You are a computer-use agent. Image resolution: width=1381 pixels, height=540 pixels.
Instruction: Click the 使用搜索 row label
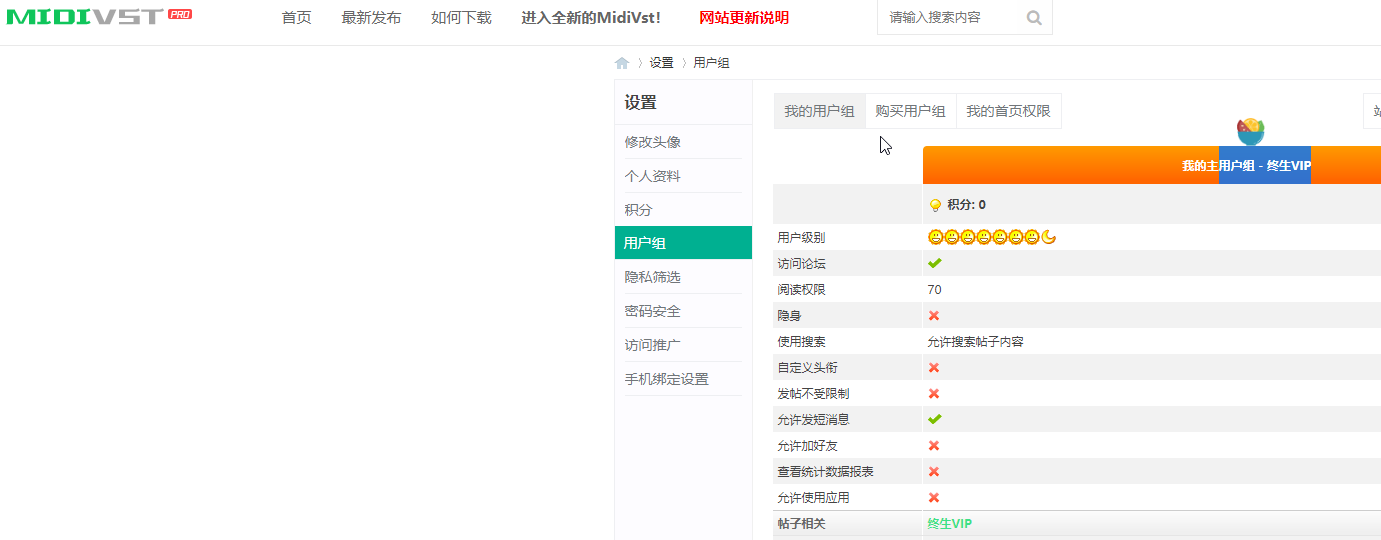tap(801, 341)
